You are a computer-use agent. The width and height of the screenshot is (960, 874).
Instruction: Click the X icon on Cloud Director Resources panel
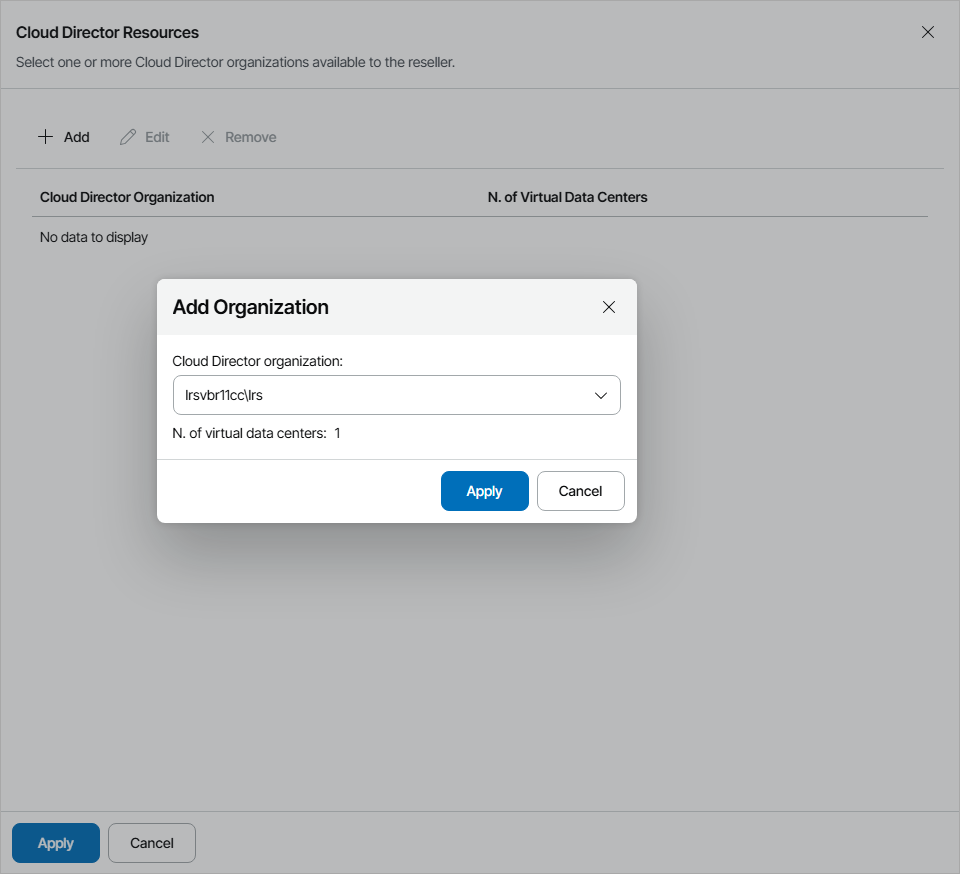[928, 31]
